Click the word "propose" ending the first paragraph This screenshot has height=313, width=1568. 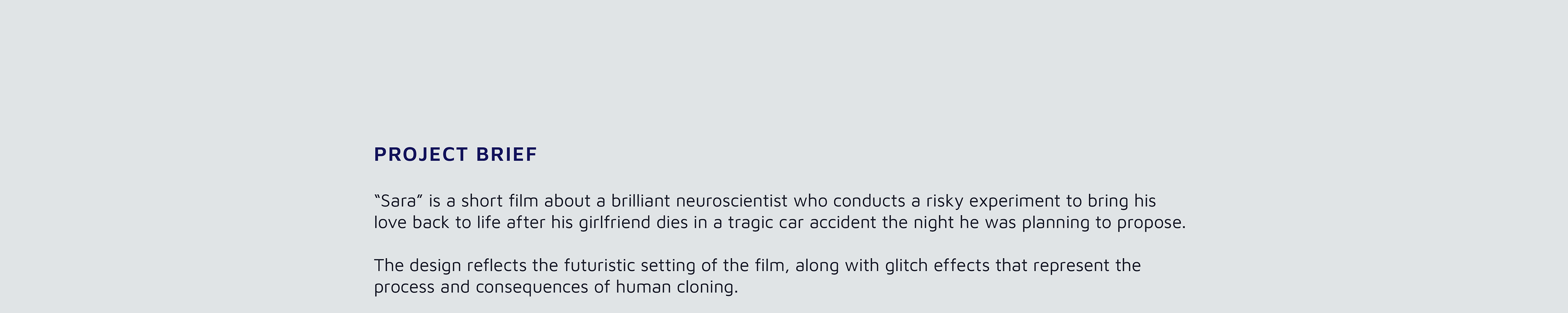coord(1150,223)
